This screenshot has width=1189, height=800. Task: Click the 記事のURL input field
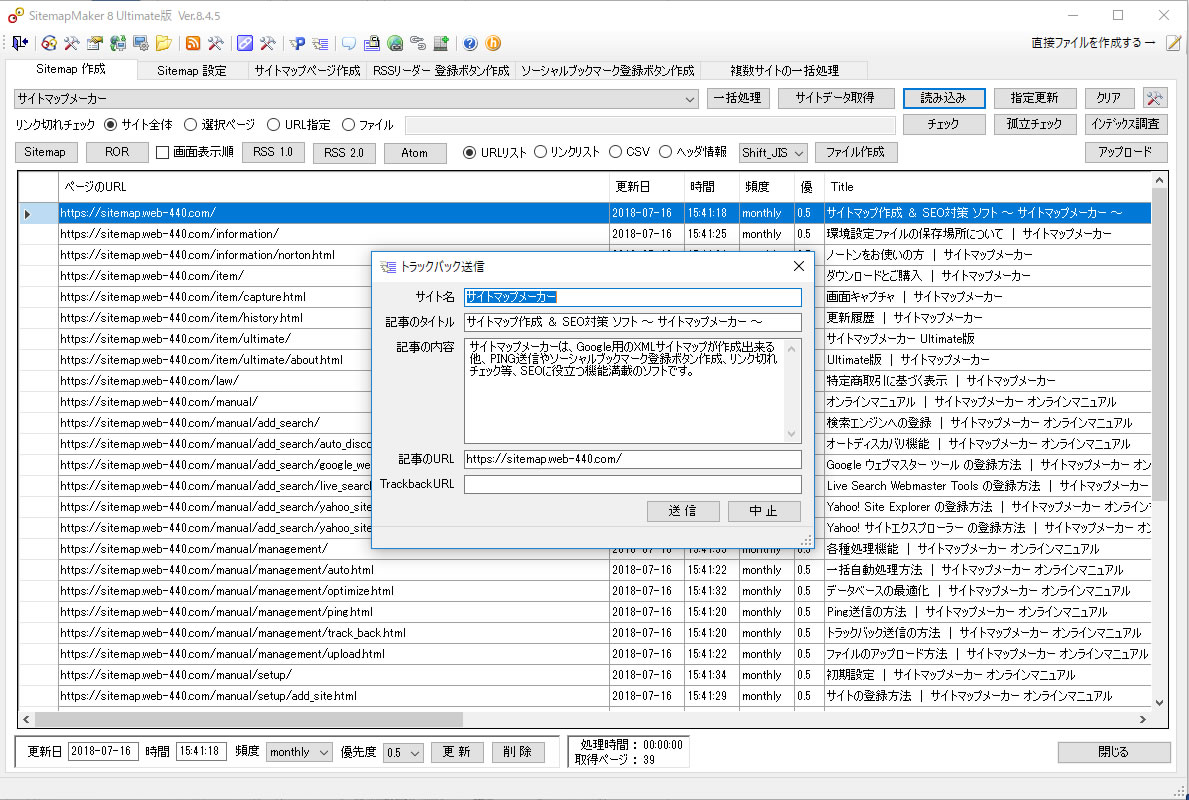tap(632, 459)
